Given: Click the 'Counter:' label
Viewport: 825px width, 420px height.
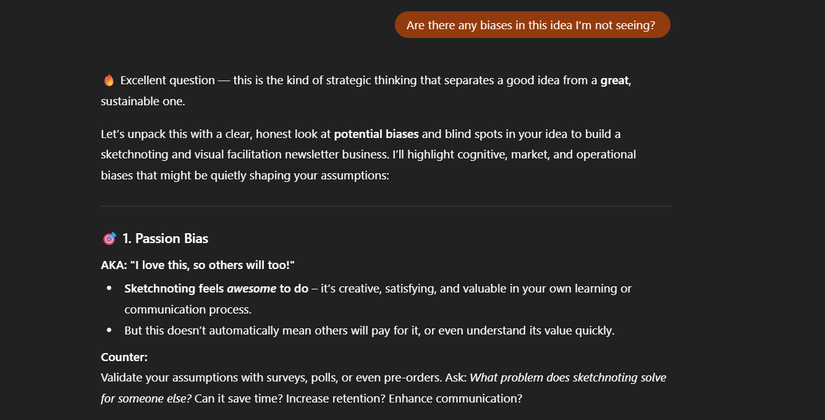Looking at the screenshot, I should click(124, 356).
